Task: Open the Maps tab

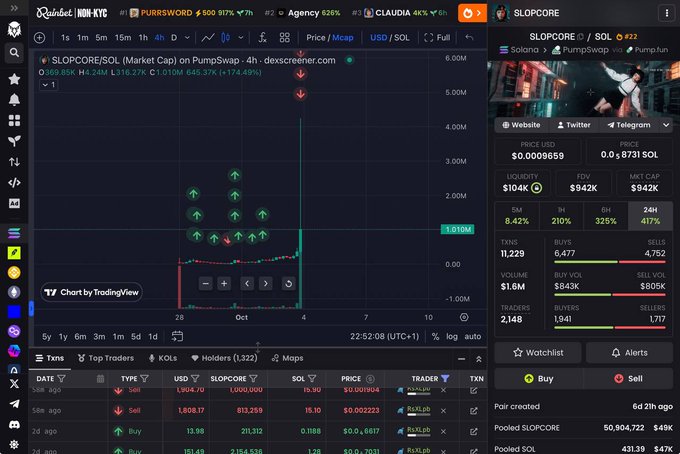Action: pyautogui.click(x=287, y=358)
